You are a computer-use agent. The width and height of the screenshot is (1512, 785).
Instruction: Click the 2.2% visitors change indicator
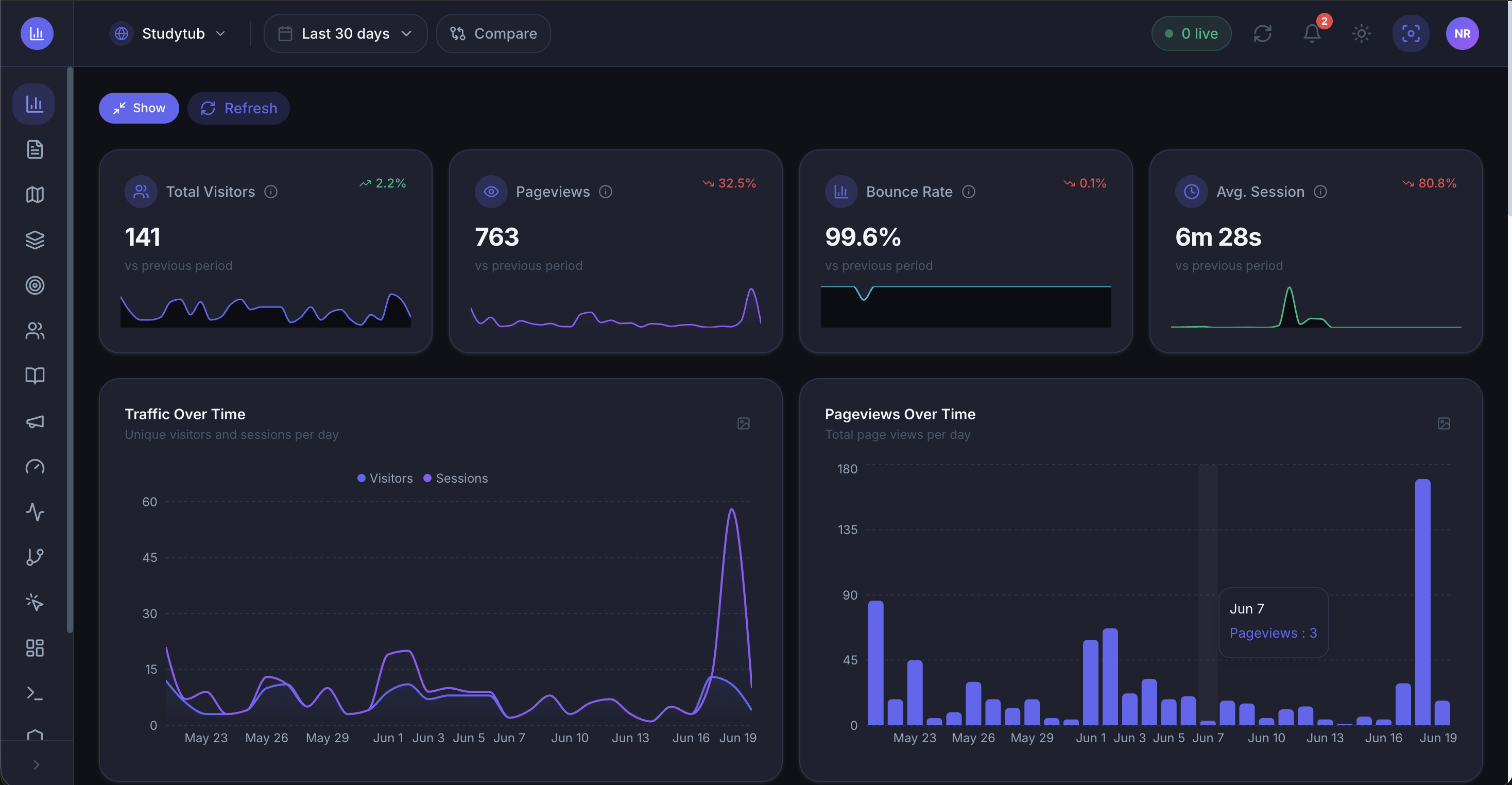[x=383, y=183]
